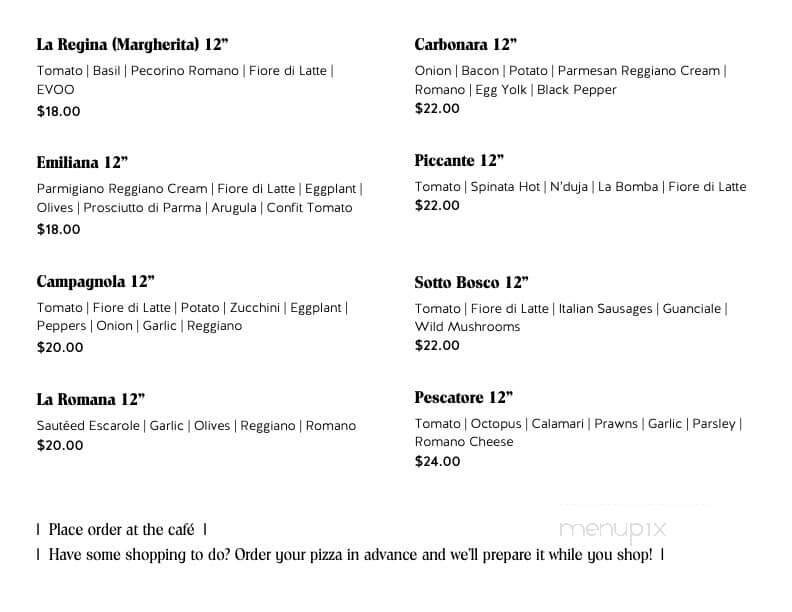Open the Emiliana 12” menu item
792x612 pixels.
[x=82, y=162]
